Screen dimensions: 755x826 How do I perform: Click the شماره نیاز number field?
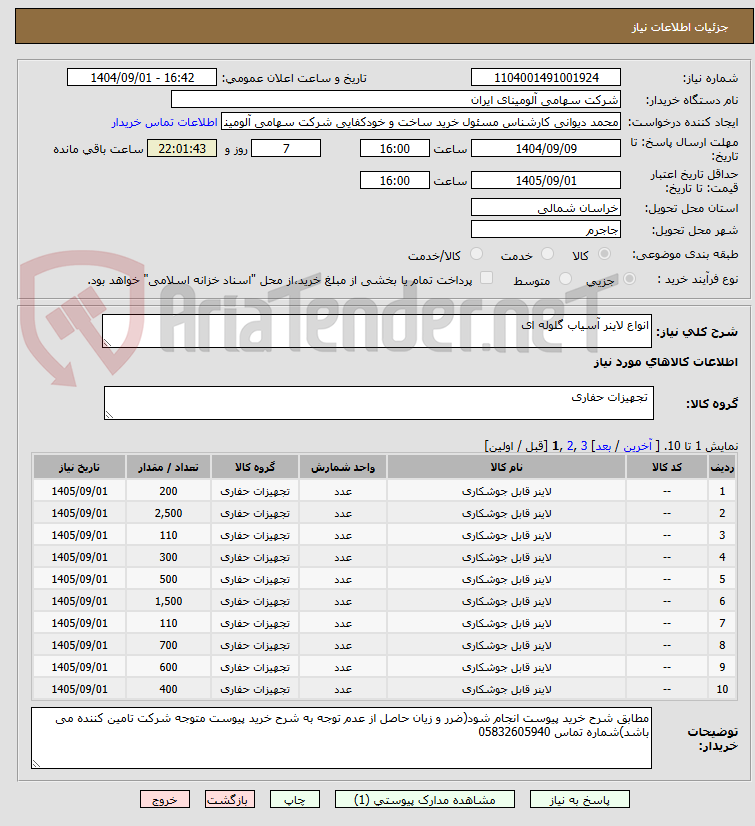coord(546,77)
